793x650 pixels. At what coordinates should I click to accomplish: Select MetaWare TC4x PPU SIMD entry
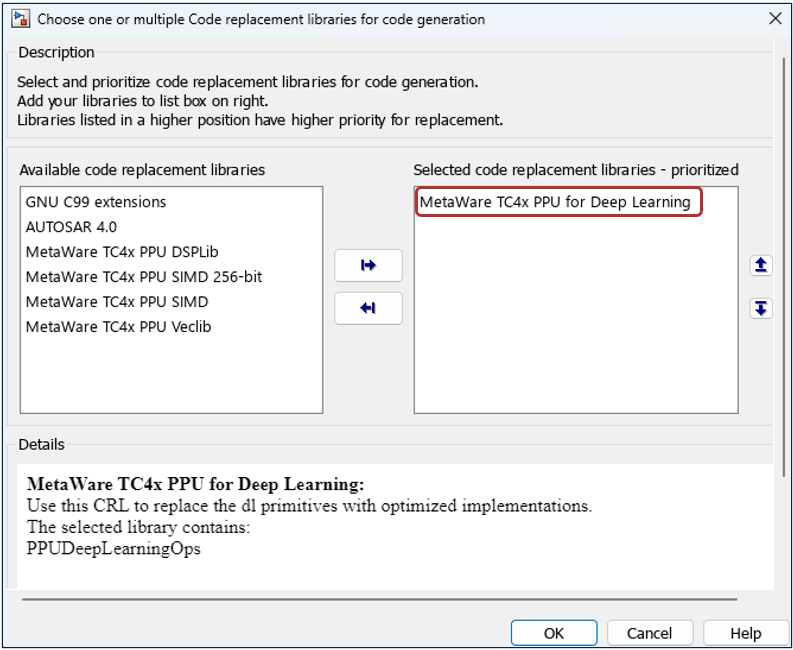[x=117, y=302]
